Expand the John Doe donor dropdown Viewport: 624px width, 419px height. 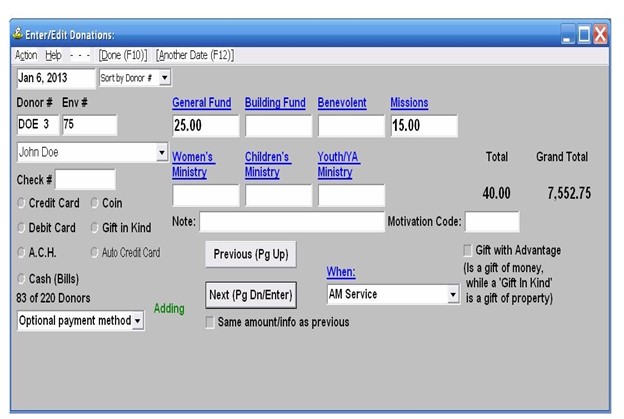(x=162, y=153)
